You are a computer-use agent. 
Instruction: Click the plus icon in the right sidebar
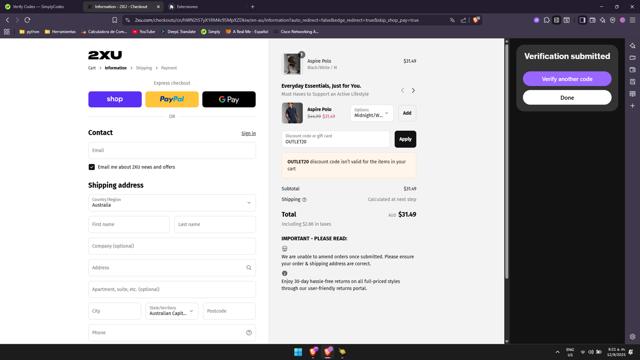[x=632, y=106]
